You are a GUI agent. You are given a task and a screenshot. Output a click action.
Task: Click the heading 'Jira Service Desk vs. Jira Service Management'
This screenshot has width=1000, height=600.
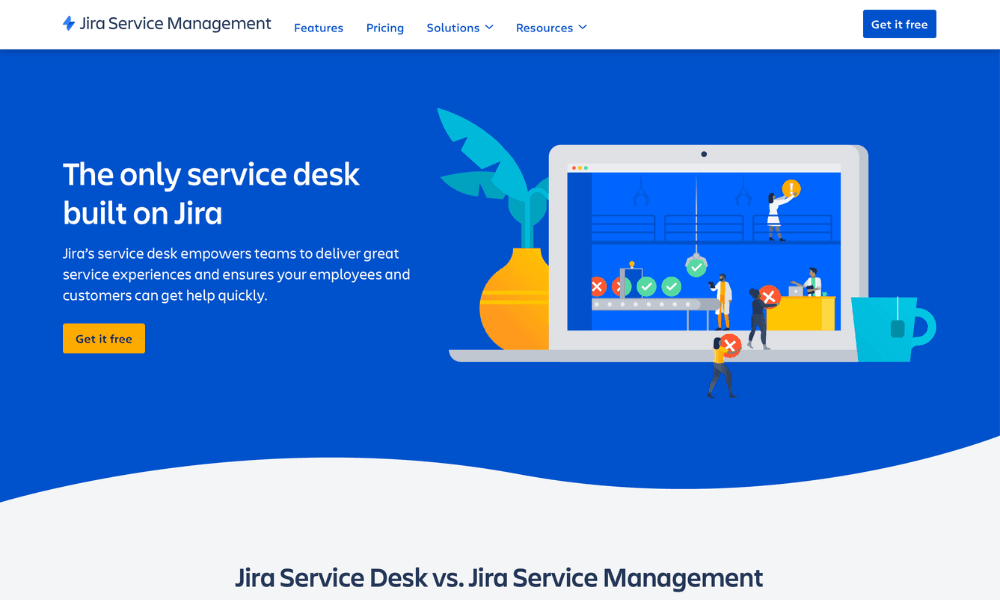tap(499, 578)
